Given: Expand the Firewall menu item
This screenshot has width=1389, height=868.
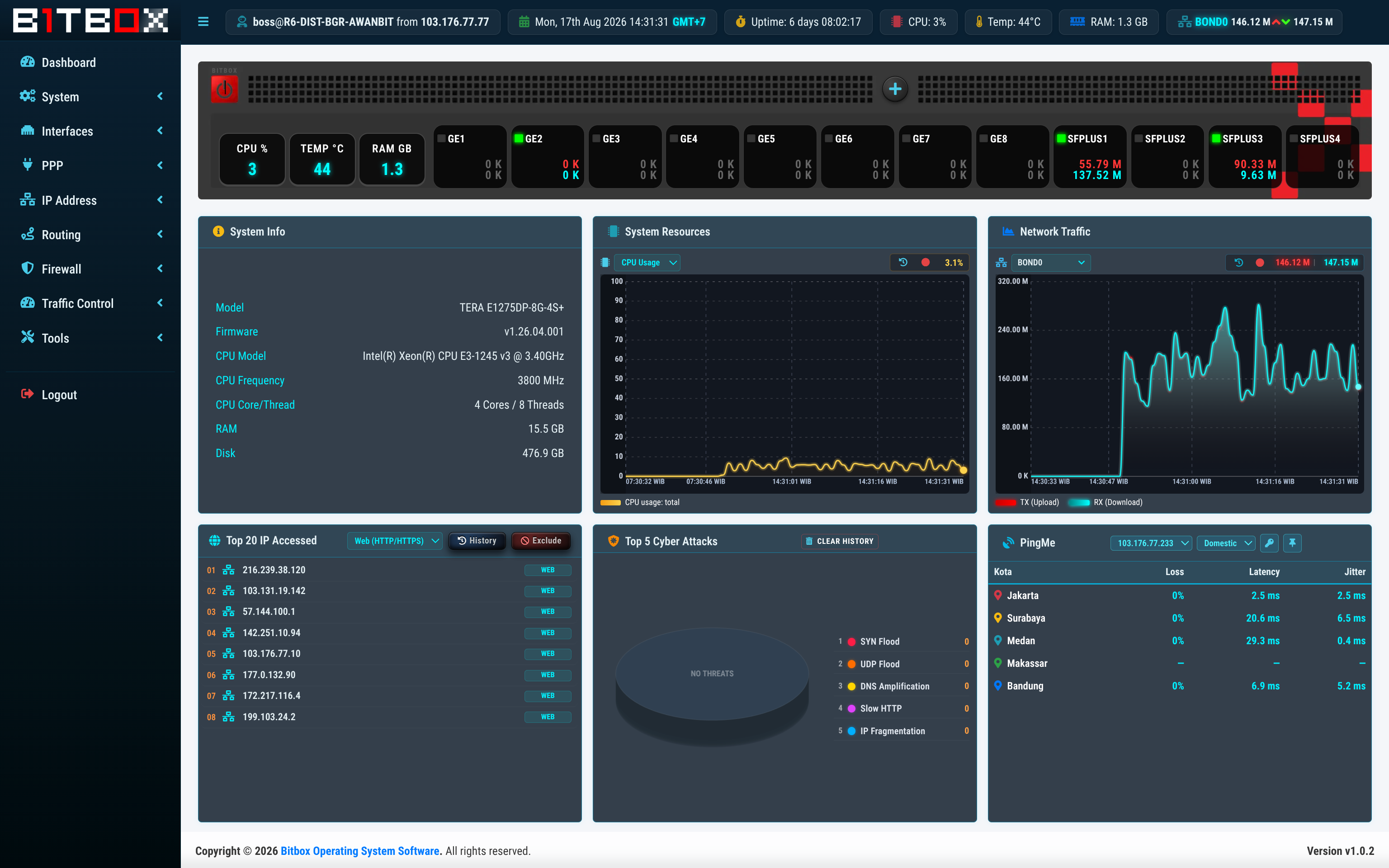Looking at the screenshot, I should (91, 269).
